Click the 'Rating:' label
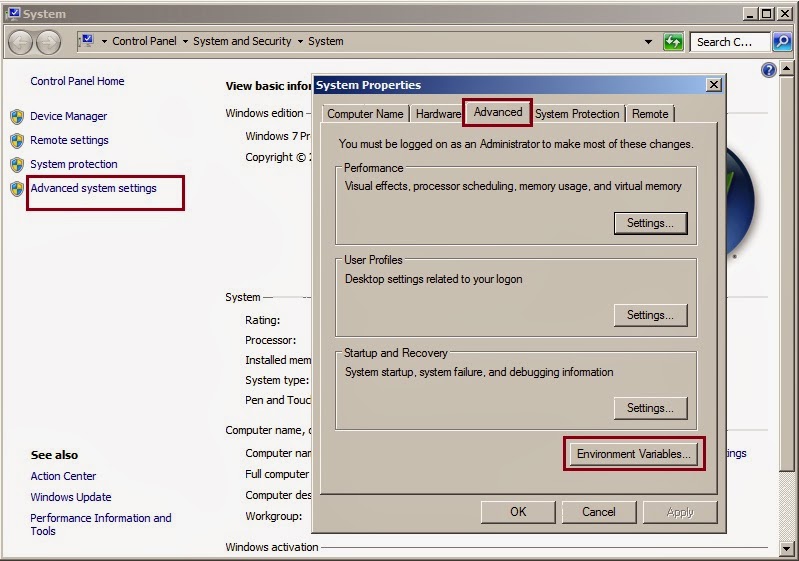The image size is (799, 561). click(x=262, y=320)
